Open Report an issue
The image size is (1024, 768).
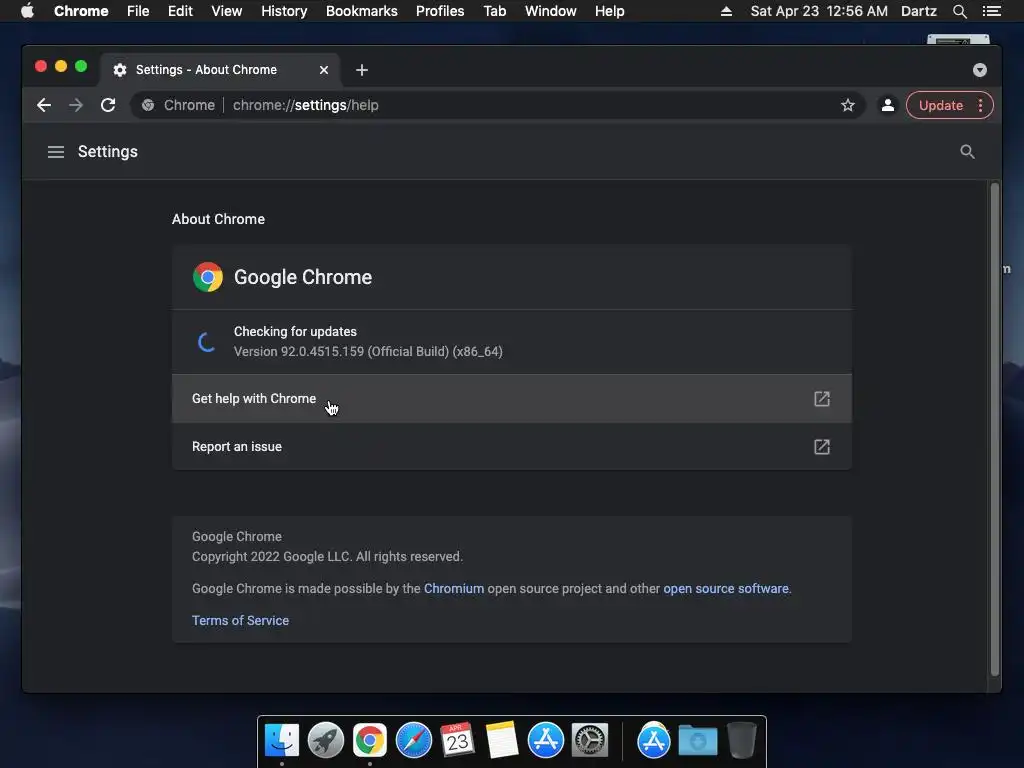point(511,447)
